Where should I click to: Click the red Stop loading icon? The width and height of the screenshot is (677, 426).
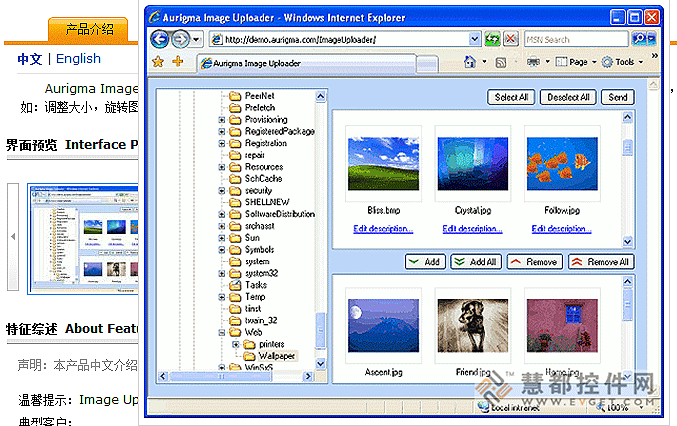pos(510,39)
